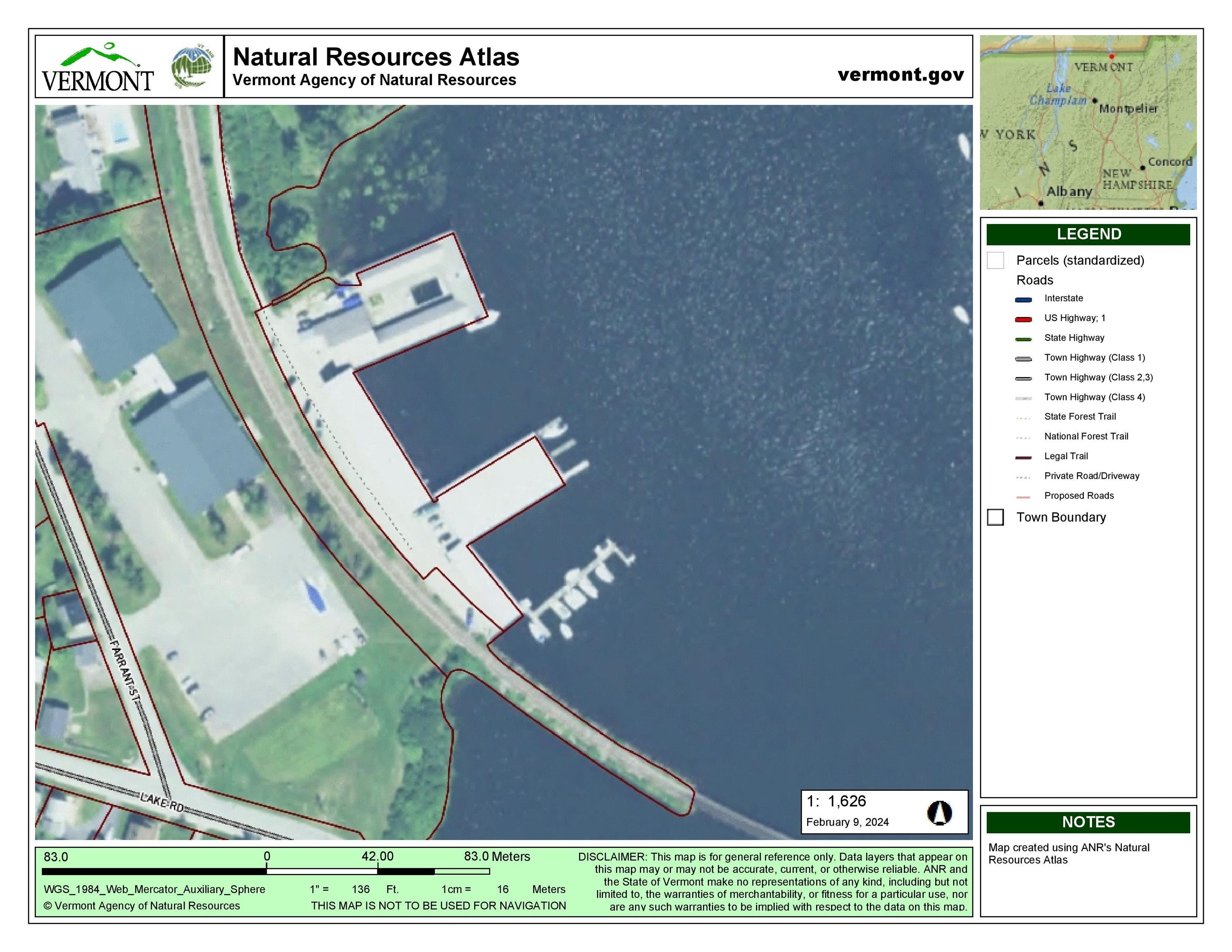Click the Lake Champlain label on inset map

[x=1058, y=95]
